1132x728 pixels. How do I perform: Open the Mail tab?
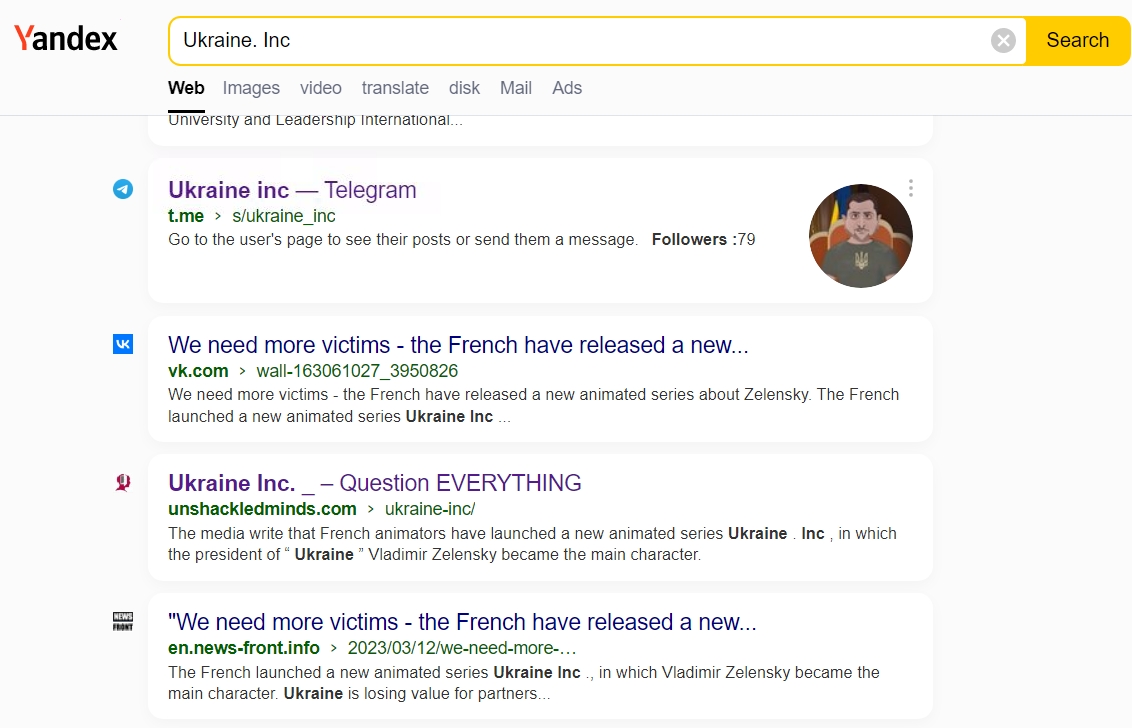pyautogui.click(x=516, y=88)
